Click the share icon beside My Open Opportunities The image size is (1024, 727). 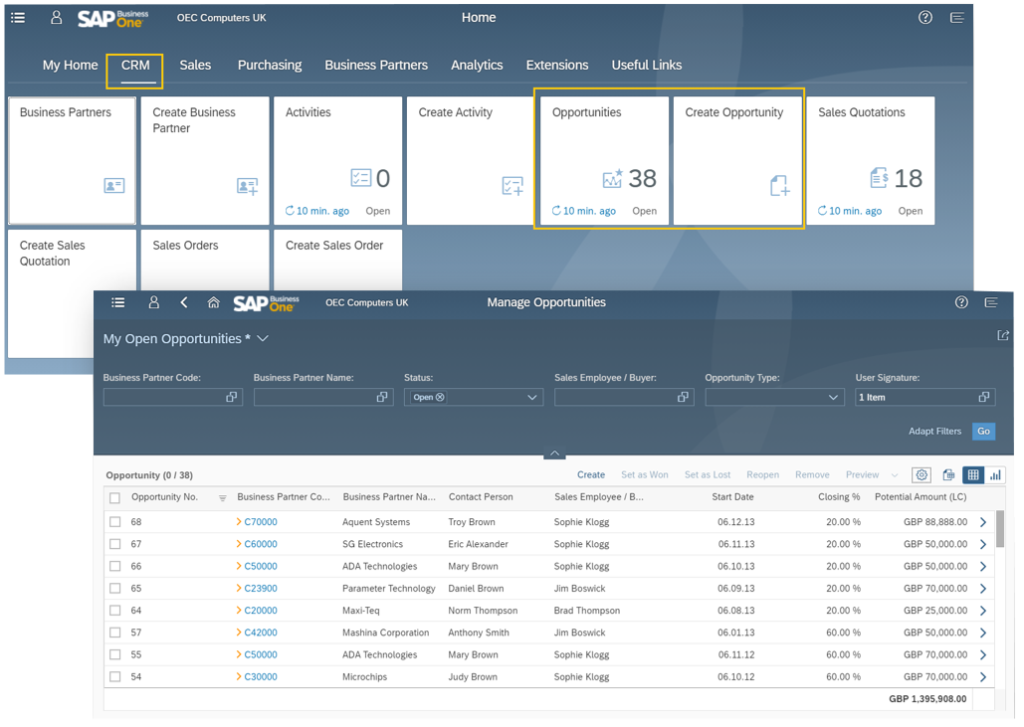(1003, 336)
